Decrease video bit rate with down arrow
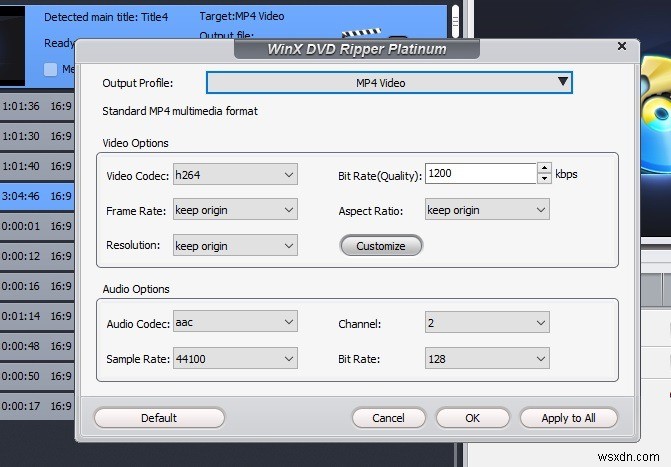The height and width of the screenshot is (467, 671). coord(544,178)
